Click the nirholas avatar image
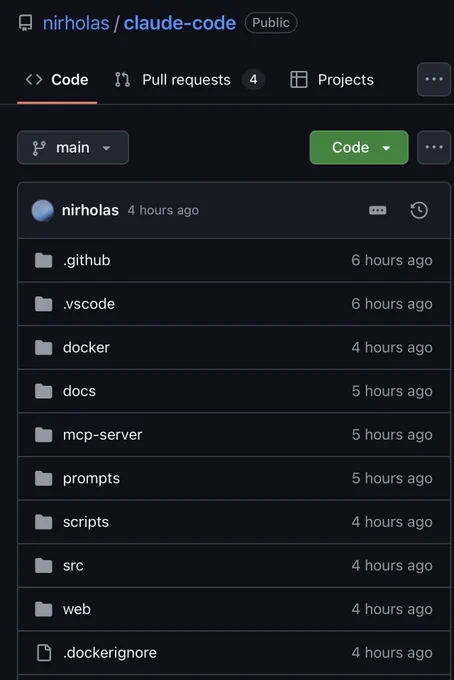Viewport: 454px width, 680px height. click(x=42, y=210)
